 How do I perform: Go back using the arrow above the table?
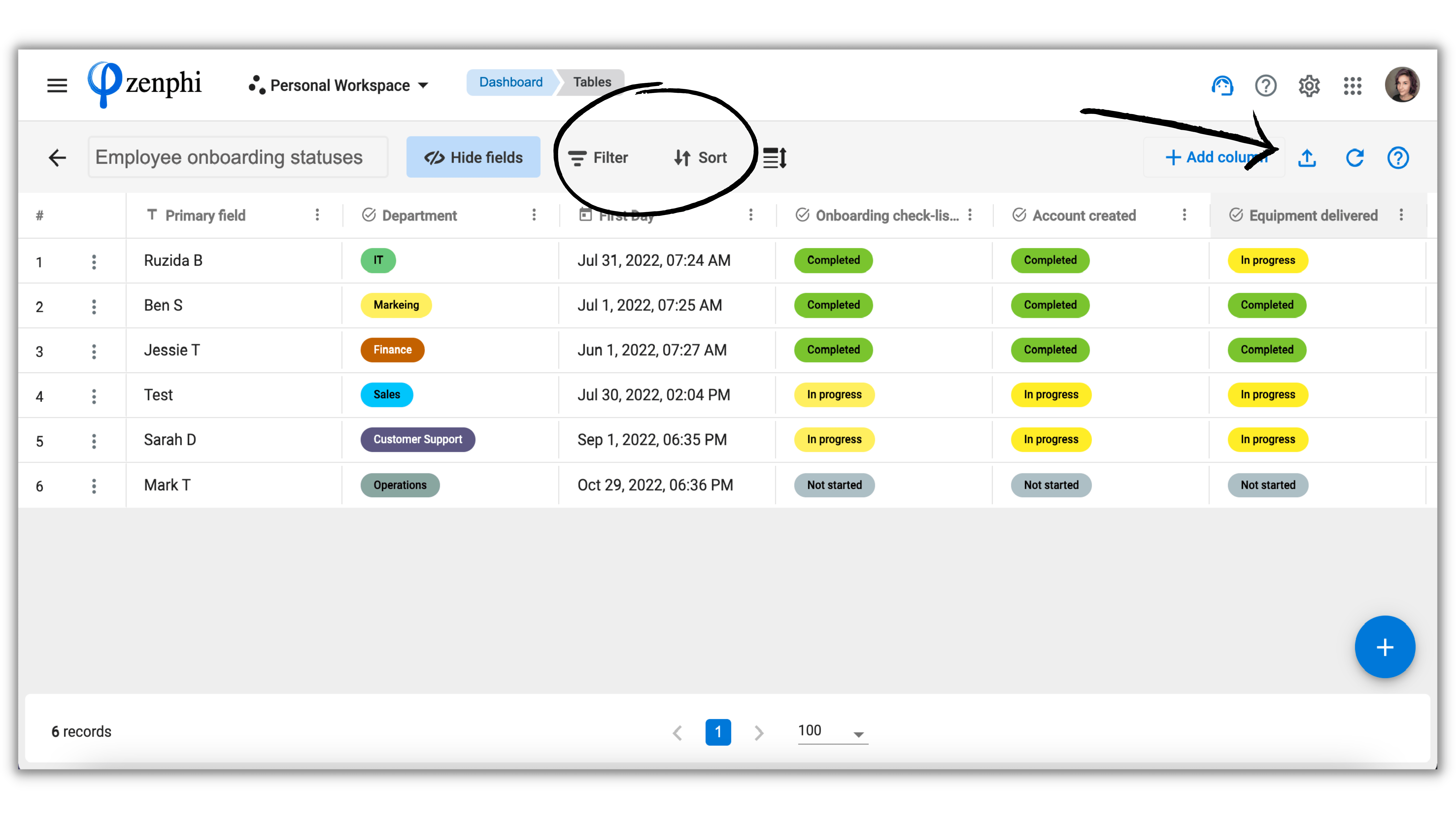pyautogui.click(x=57, y=158)
